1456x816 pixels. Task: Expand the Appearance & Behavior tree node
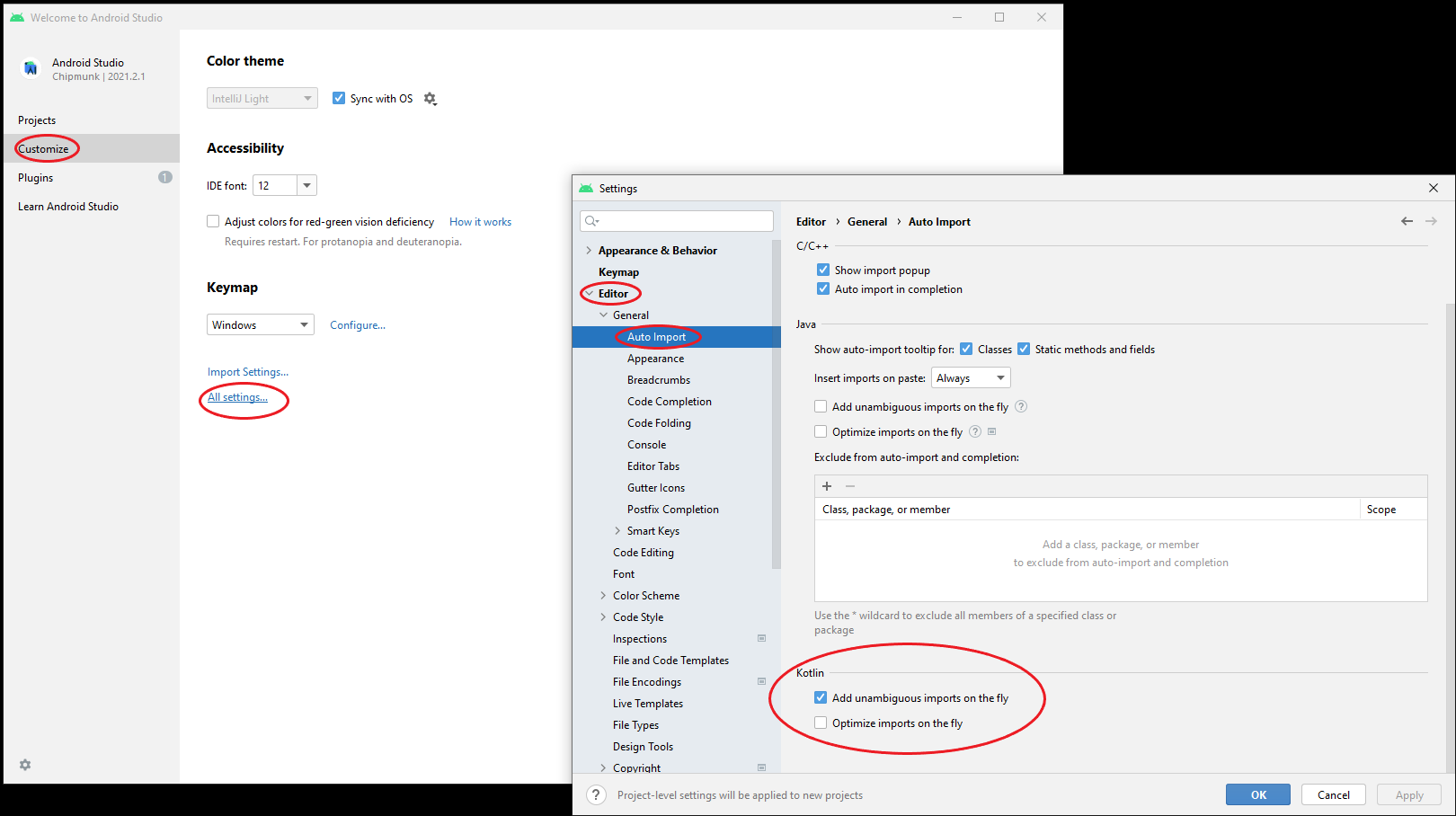[x=589, y=251]
